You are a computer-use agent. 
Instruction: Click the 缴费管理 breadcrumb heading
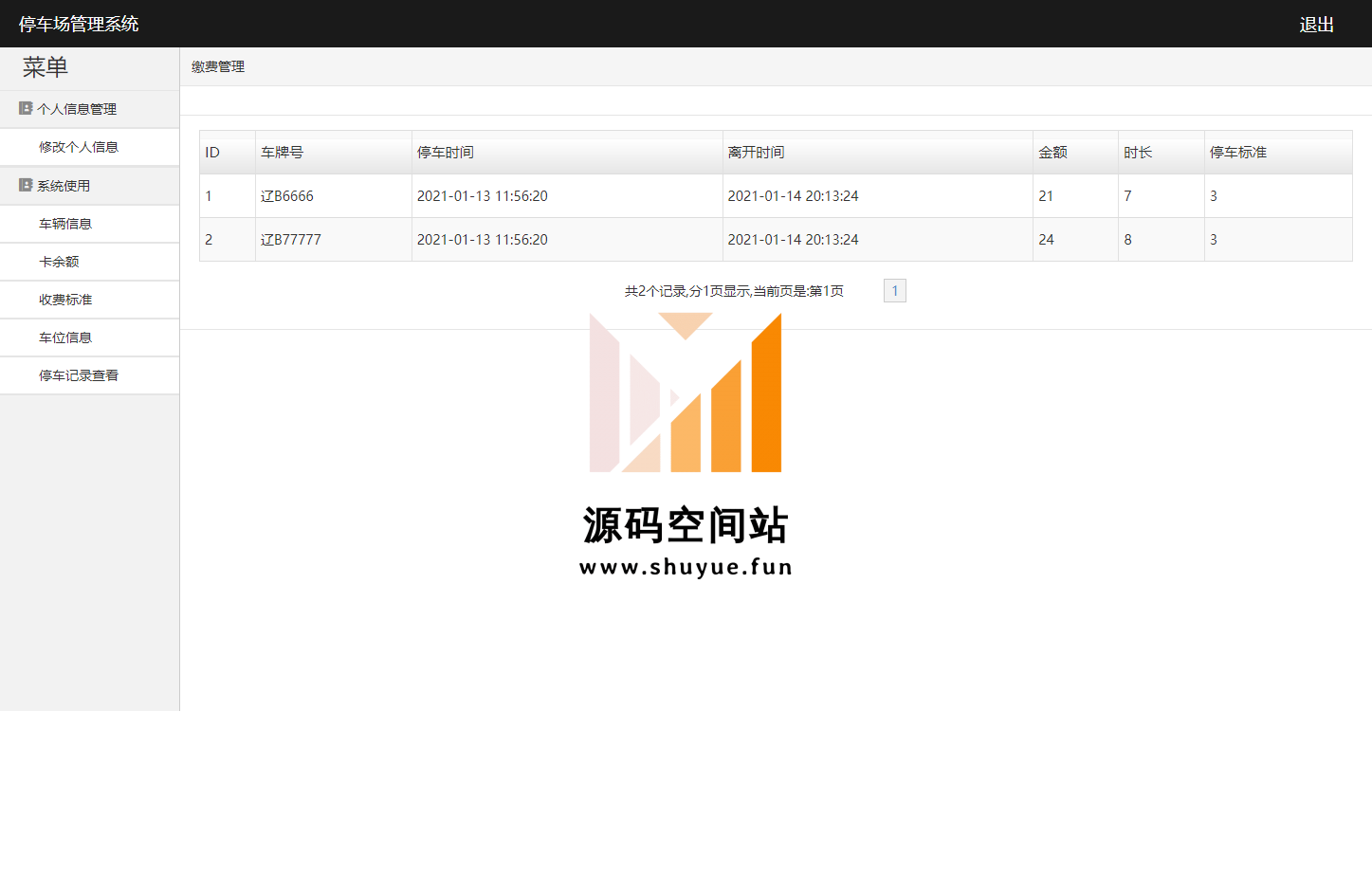click(x=218, y=66)
